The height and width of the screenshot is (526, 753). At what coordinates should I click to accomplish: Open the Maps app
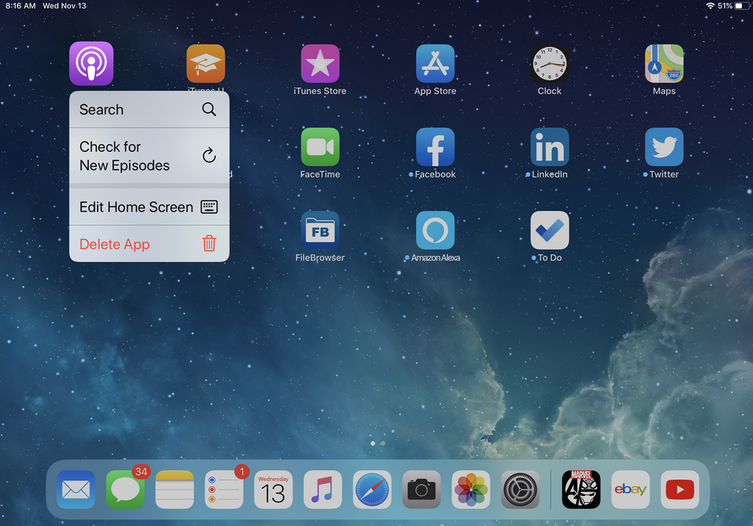click(664, 63)
